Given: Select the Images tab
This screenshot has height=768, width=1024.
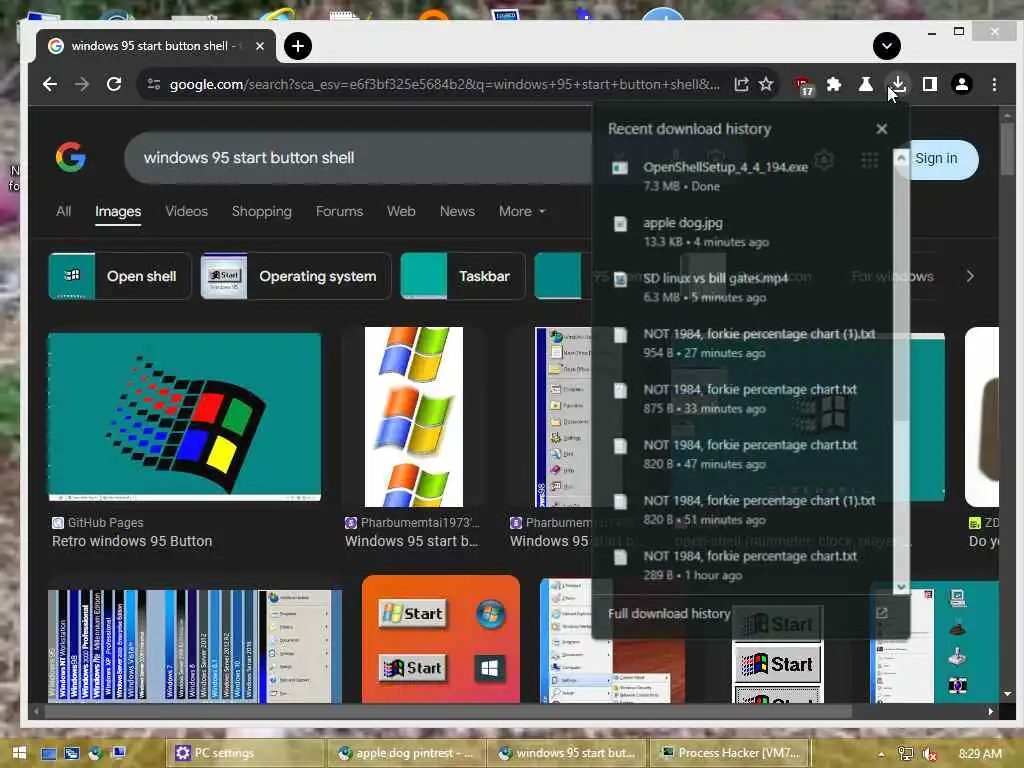Looking at the screenshot, I should (x=118, y=212).
